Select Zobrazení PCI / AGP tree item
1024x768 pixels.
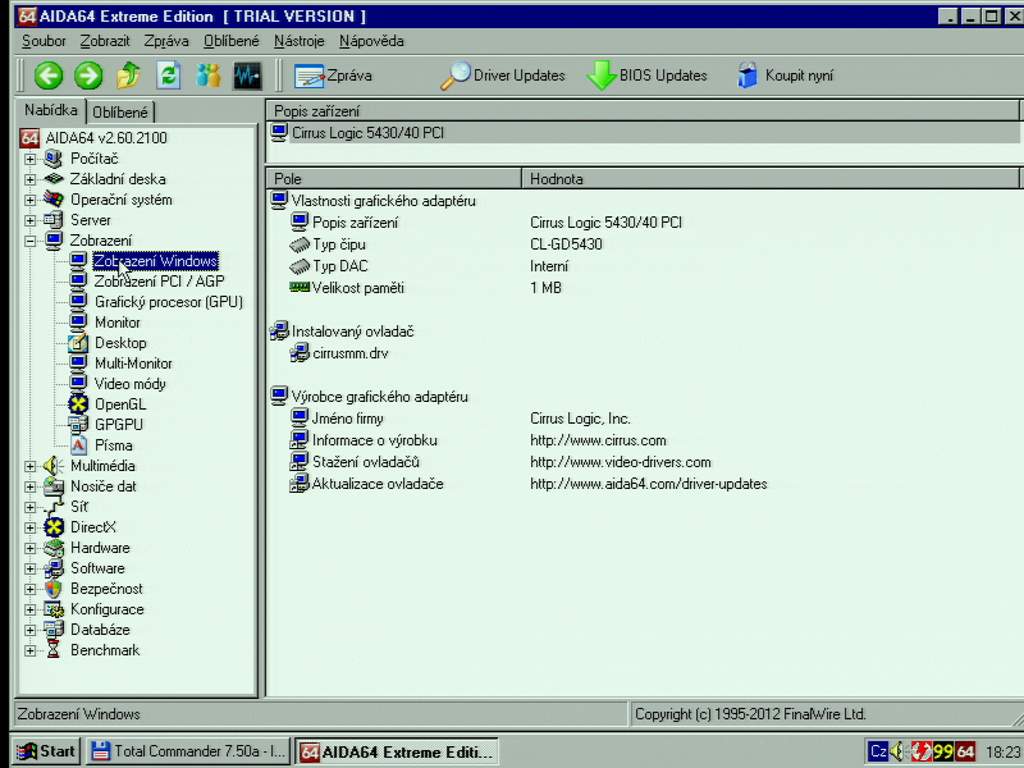[159, 281]
